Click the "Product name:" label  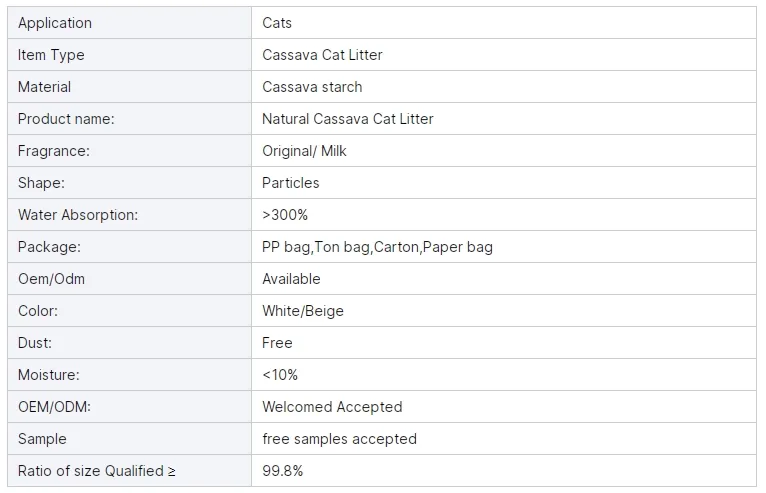[x=66, y=119]
